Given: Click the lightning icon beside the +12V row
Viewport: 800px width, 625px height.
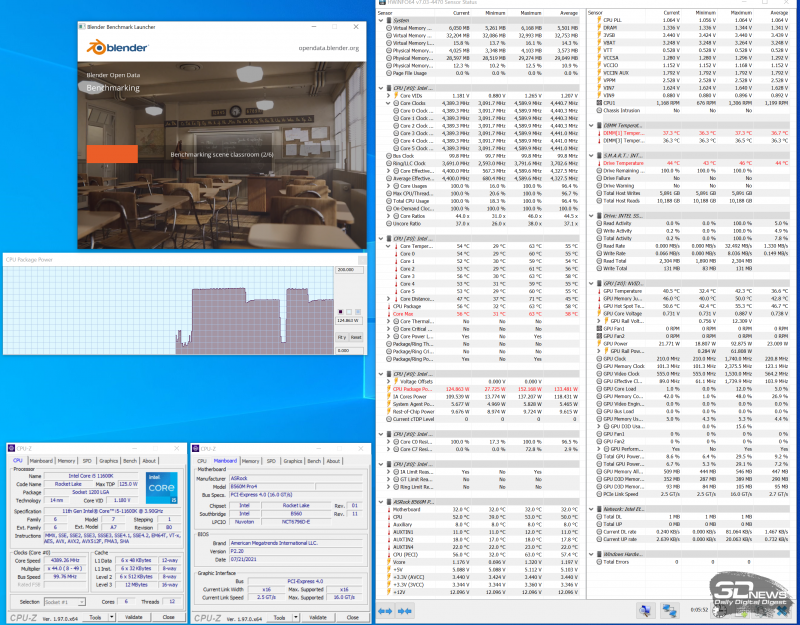Looking at the screenshot, I should click(388, 592).
